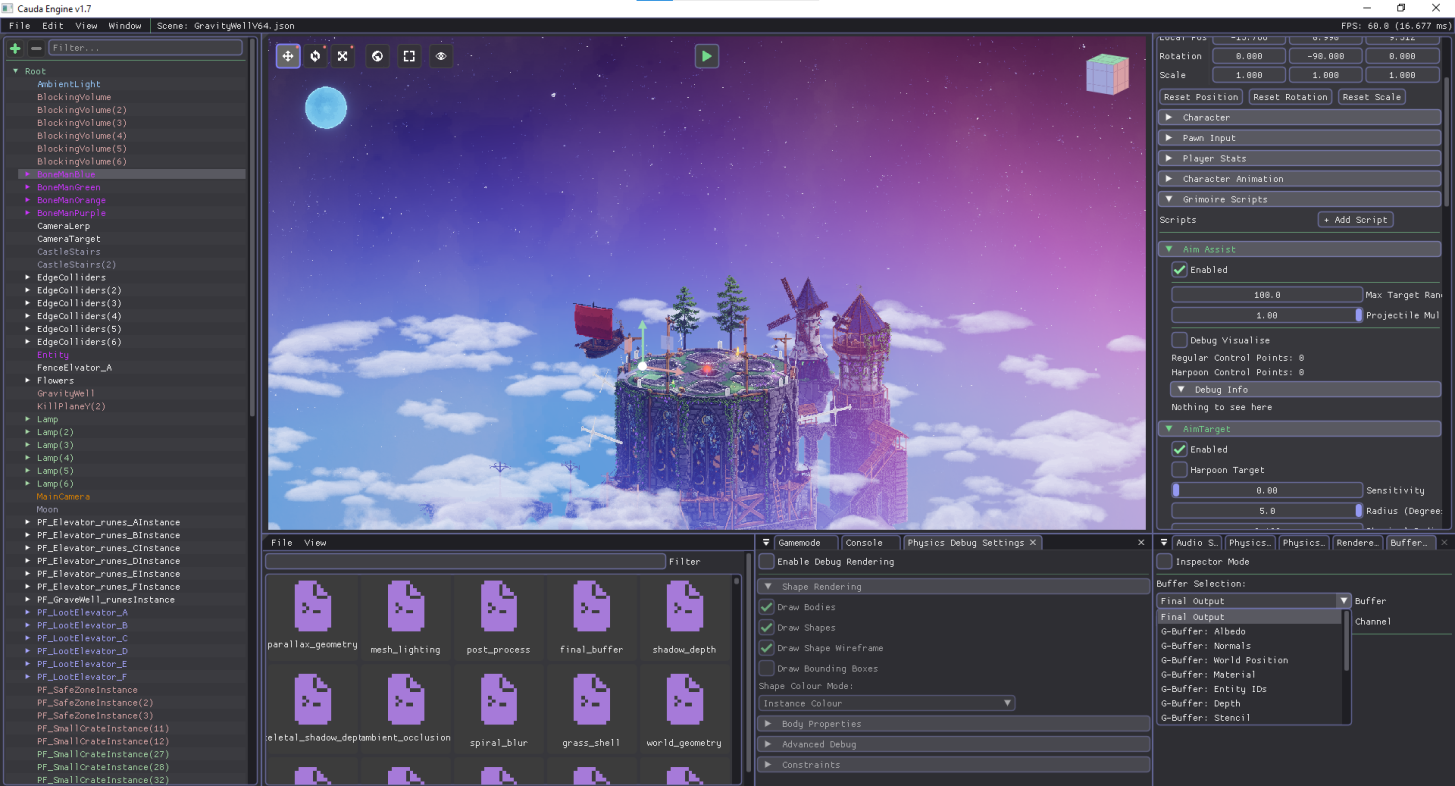Select the Move (translate) gizmo tool
Viewport: 1455px width, 786px height.
point(288,56)
